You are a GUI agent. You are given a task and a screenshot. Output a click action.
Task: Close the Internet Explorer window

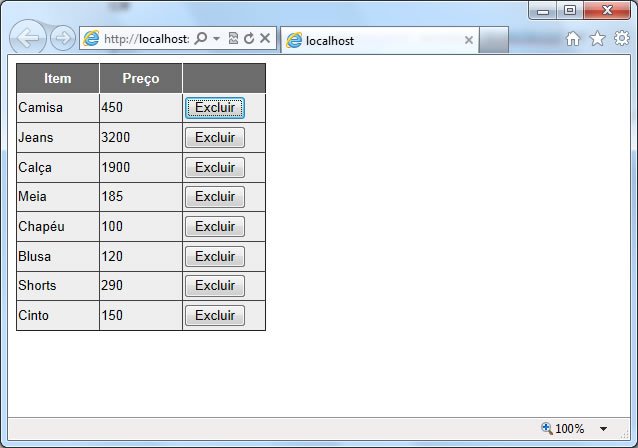(607, 11)
